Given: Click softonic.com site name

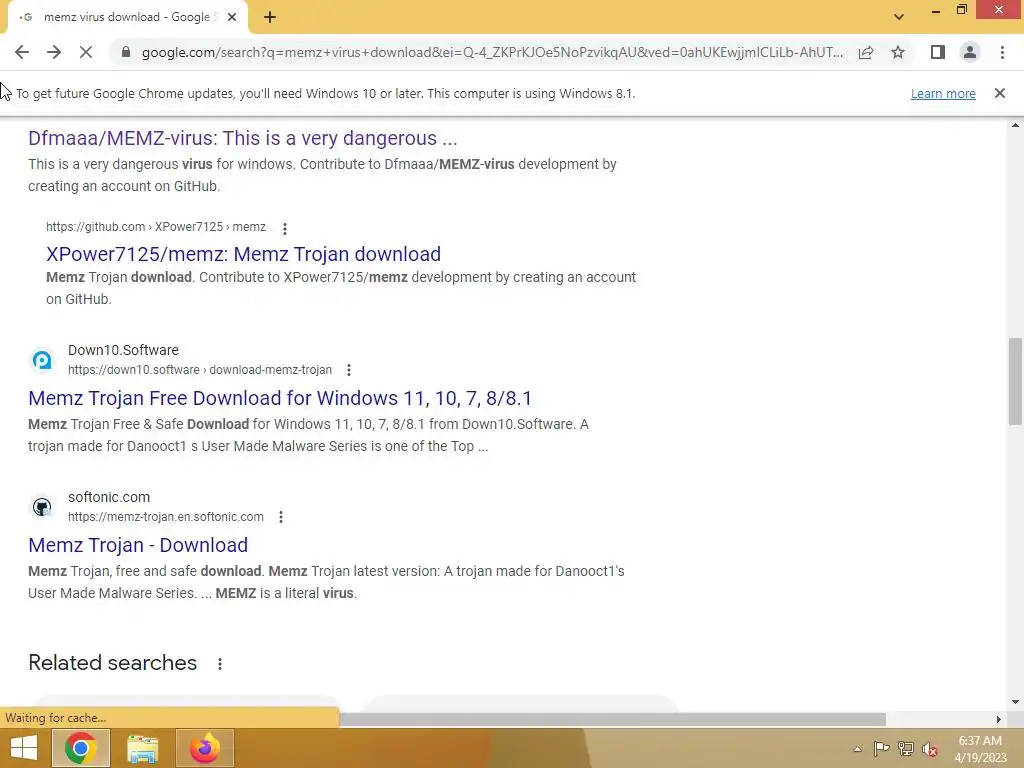Looking at the screenshot, I should [109, 497].
